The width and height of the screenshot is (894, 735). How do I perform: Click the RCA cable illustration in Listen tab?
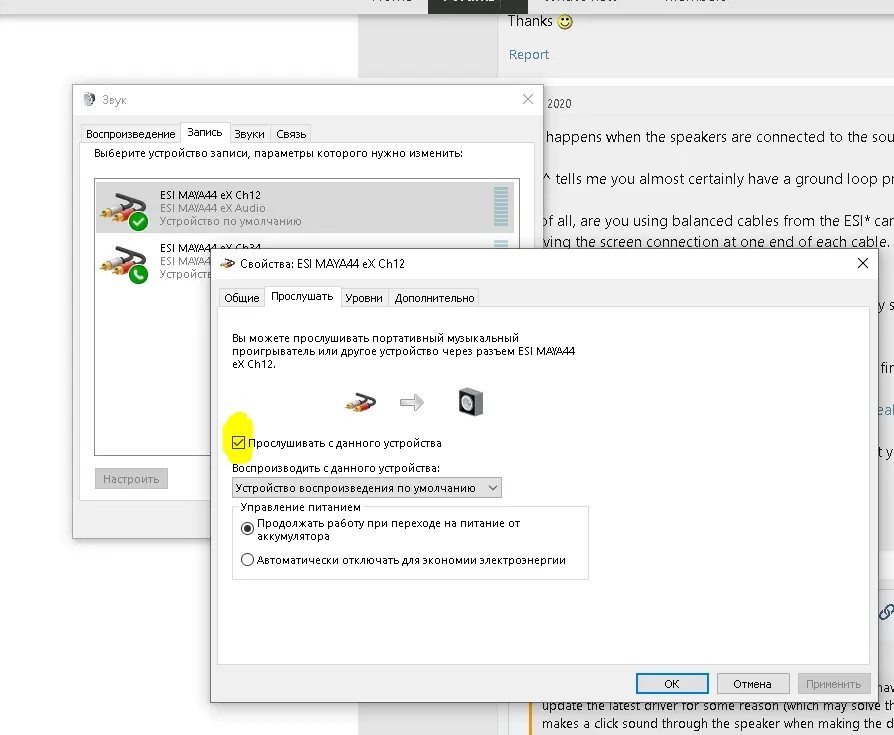[x=360, y=403]
